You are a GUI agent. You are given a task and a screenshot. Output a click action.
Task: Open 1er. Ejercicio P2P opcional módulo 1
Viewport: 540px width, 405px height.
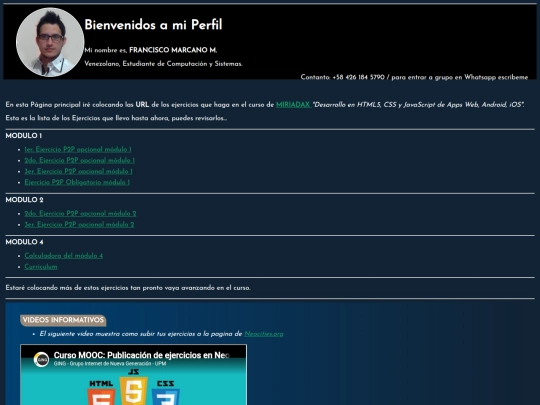(x=78, y=149)
